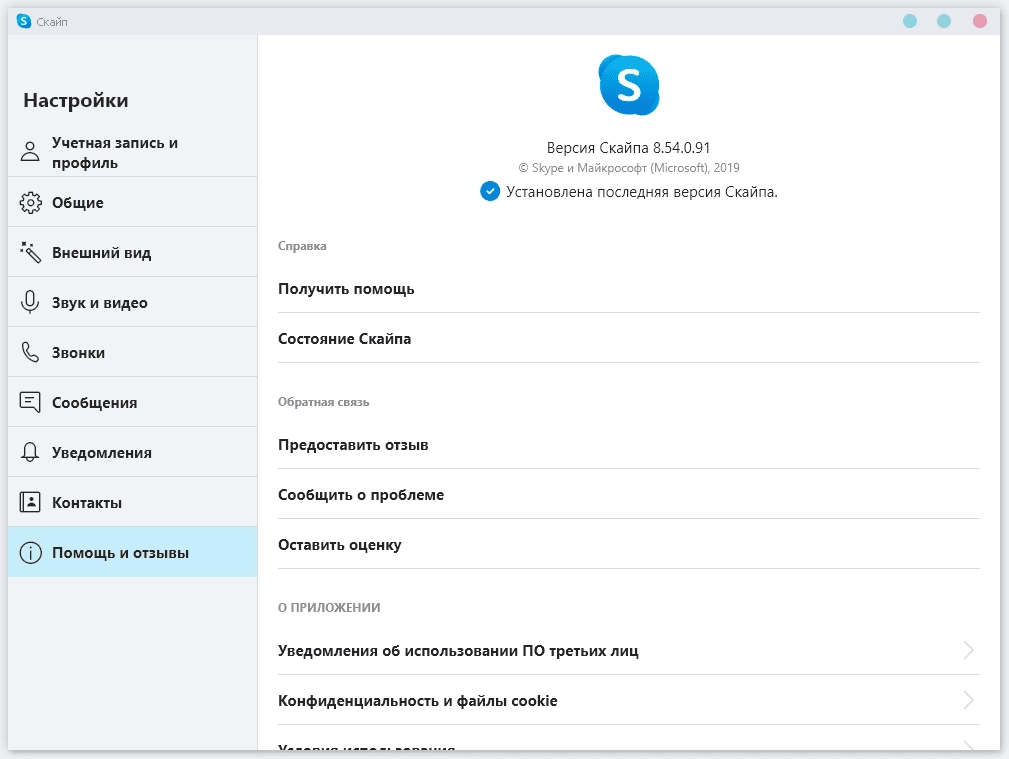The height and width of the screenshot is (759, 1009).
Task: Click the microphone icon for Звук и видео
Action: 30,302
